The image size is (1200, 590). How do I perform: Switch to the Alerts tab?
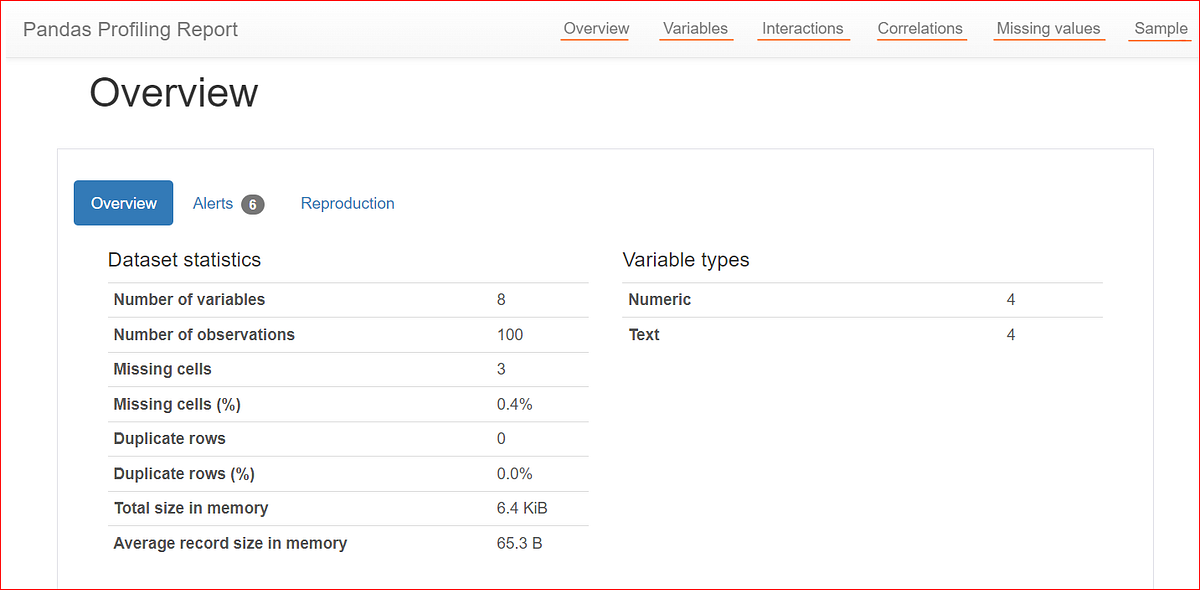click(x=214, y=203)
